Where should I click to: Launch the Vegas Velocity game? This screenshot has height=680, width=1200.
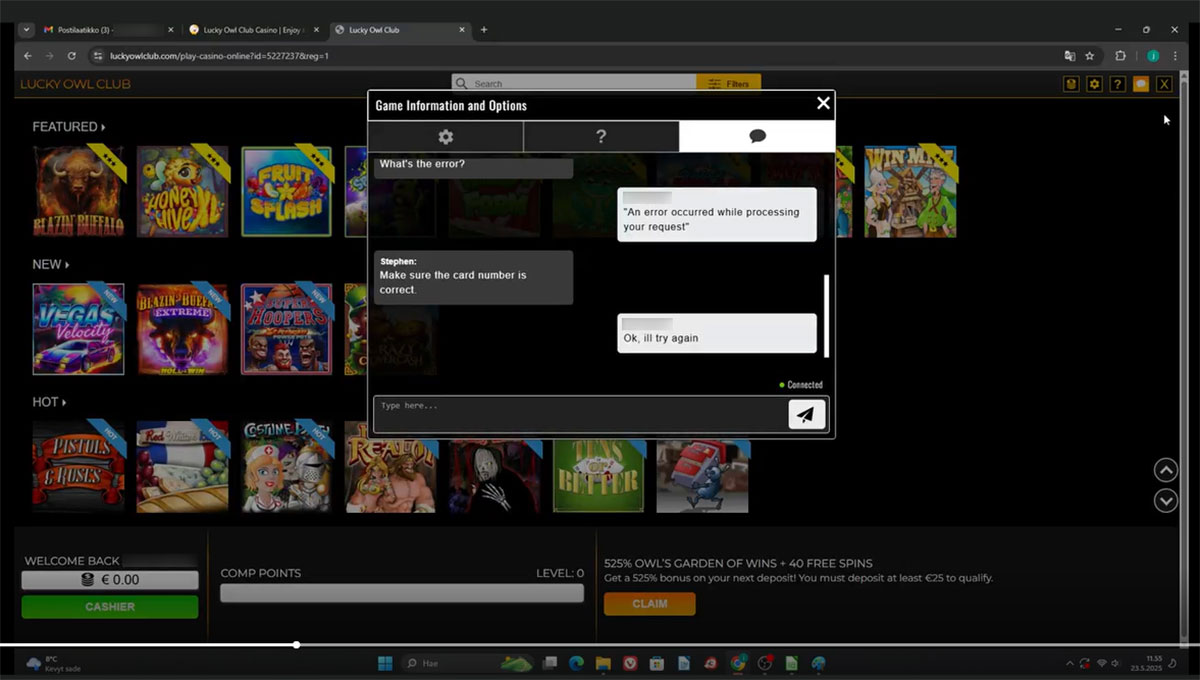pos(79,329)
